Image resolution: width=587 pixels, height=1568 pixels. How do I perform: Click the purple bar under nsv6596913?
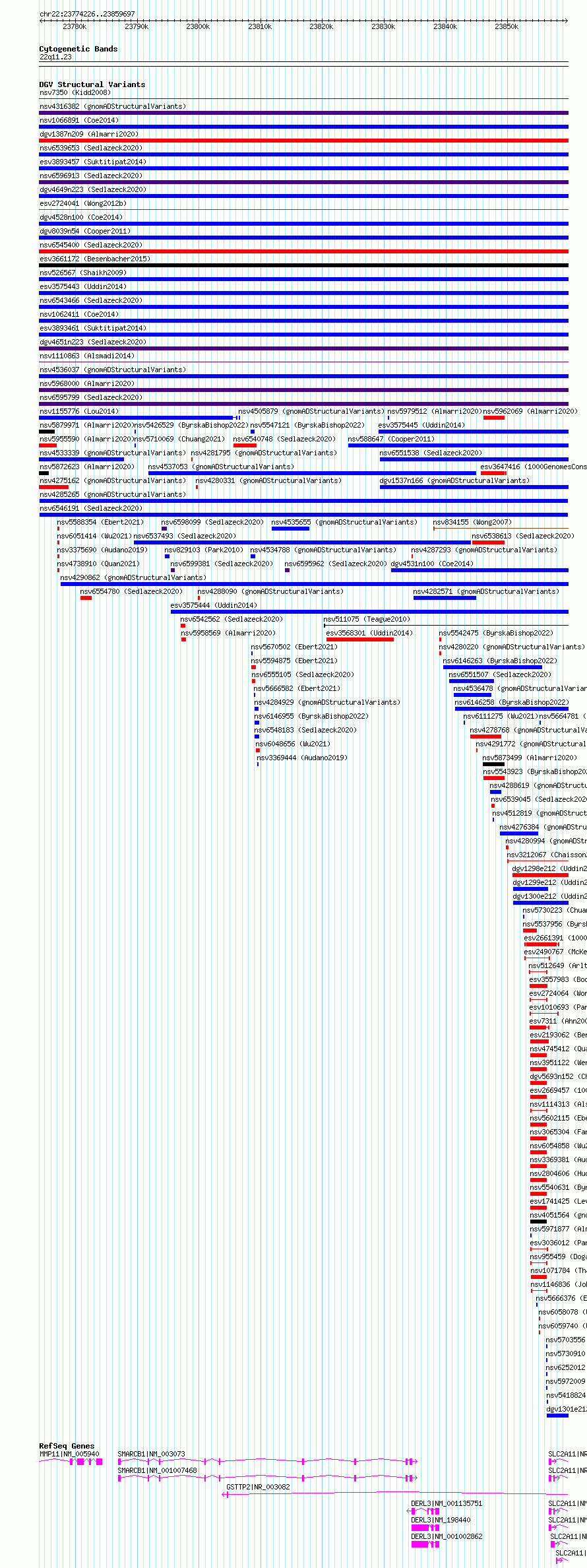(x=303, y=182)
